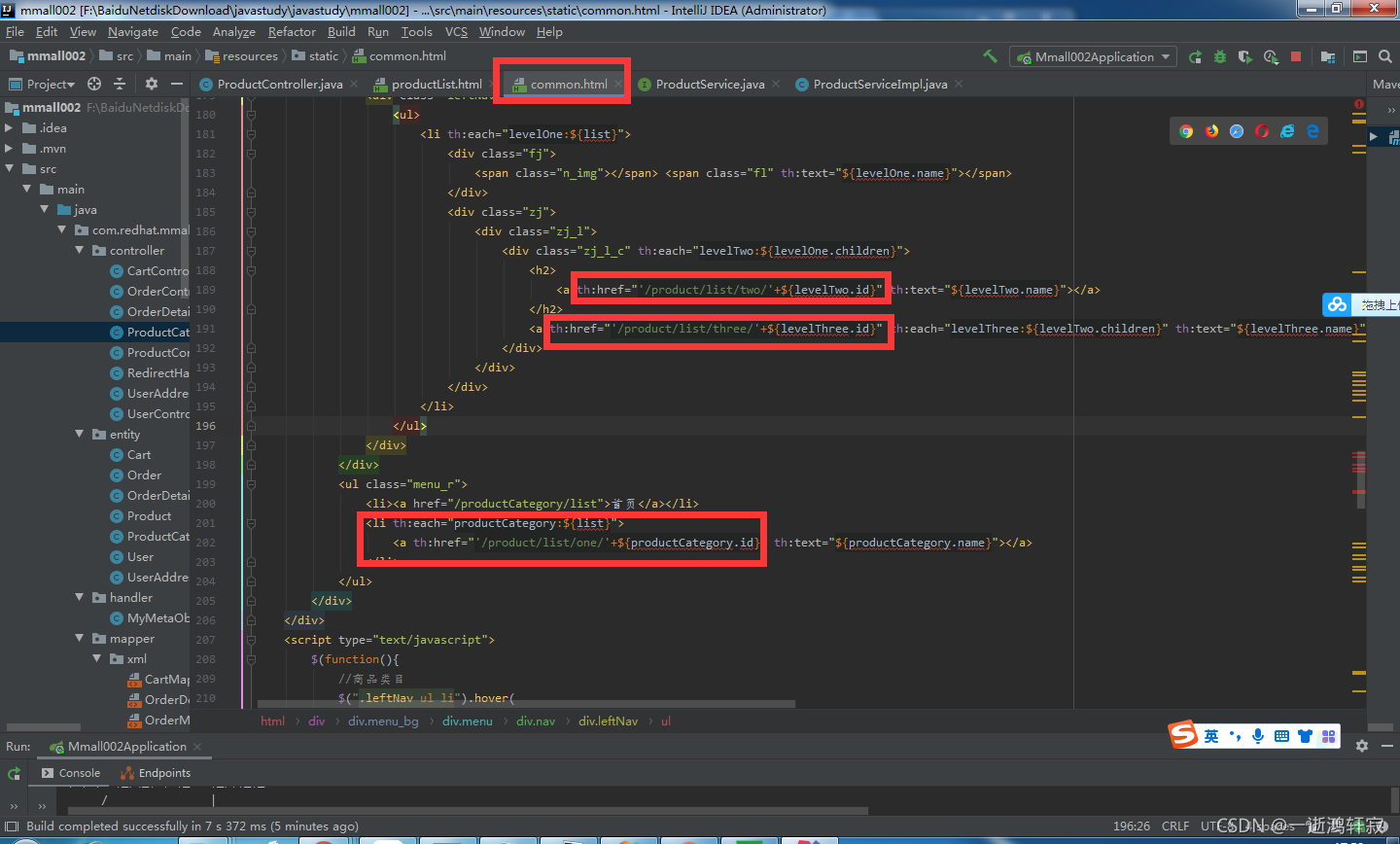Open the Mmall002Application run configuration dropdown
1400x844 pixels.
click(1093, 56)
